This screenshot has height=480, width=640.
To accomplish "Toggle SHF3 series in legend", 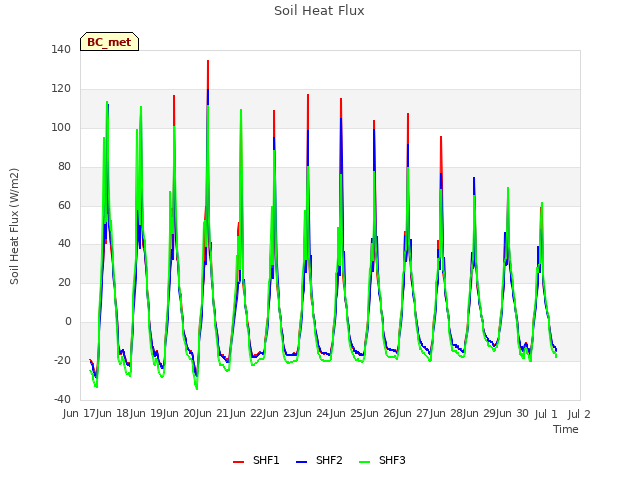I will click(382, 460).
